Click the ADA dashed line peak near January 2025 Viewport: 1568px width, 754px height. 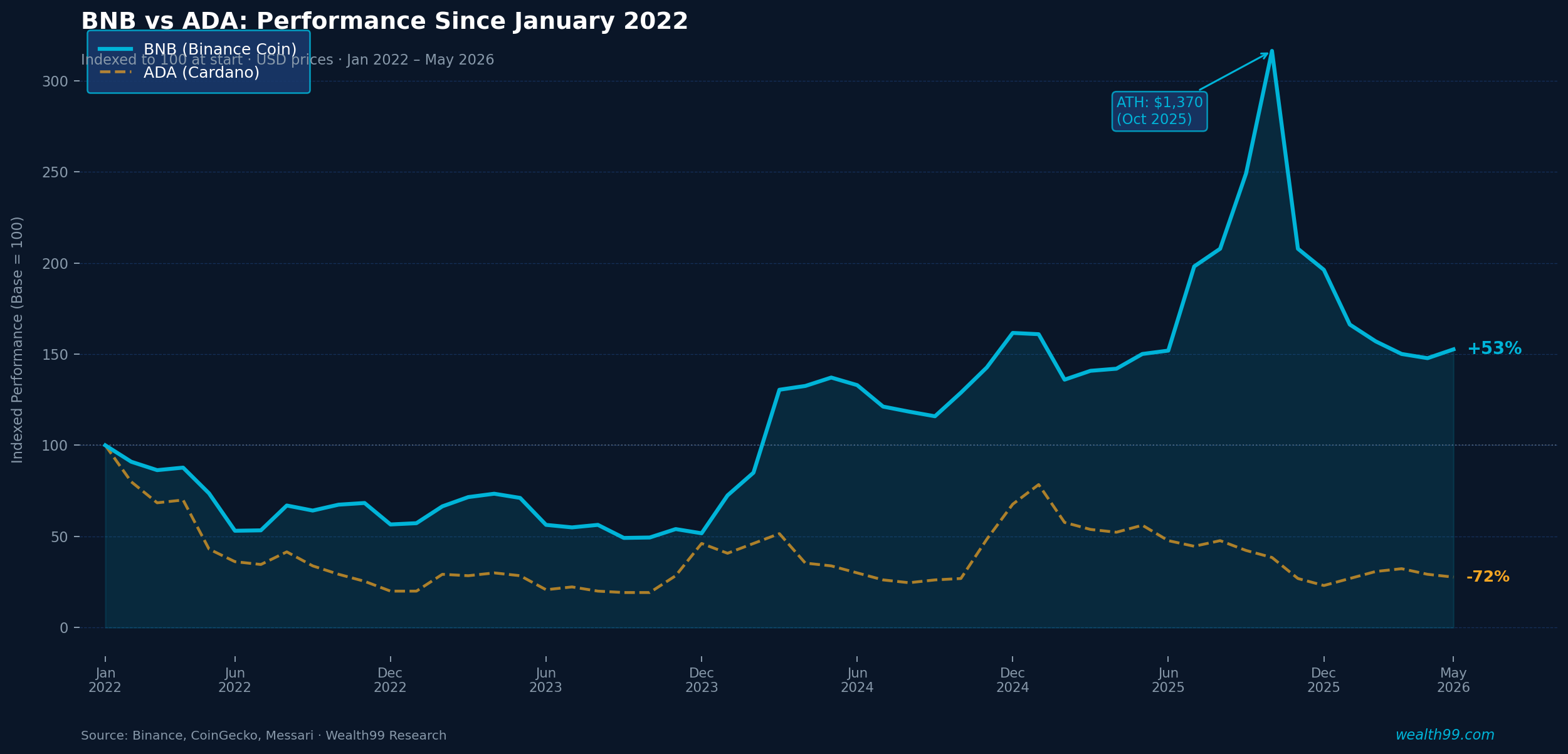pyautogui.click(x=1039, y=484)
